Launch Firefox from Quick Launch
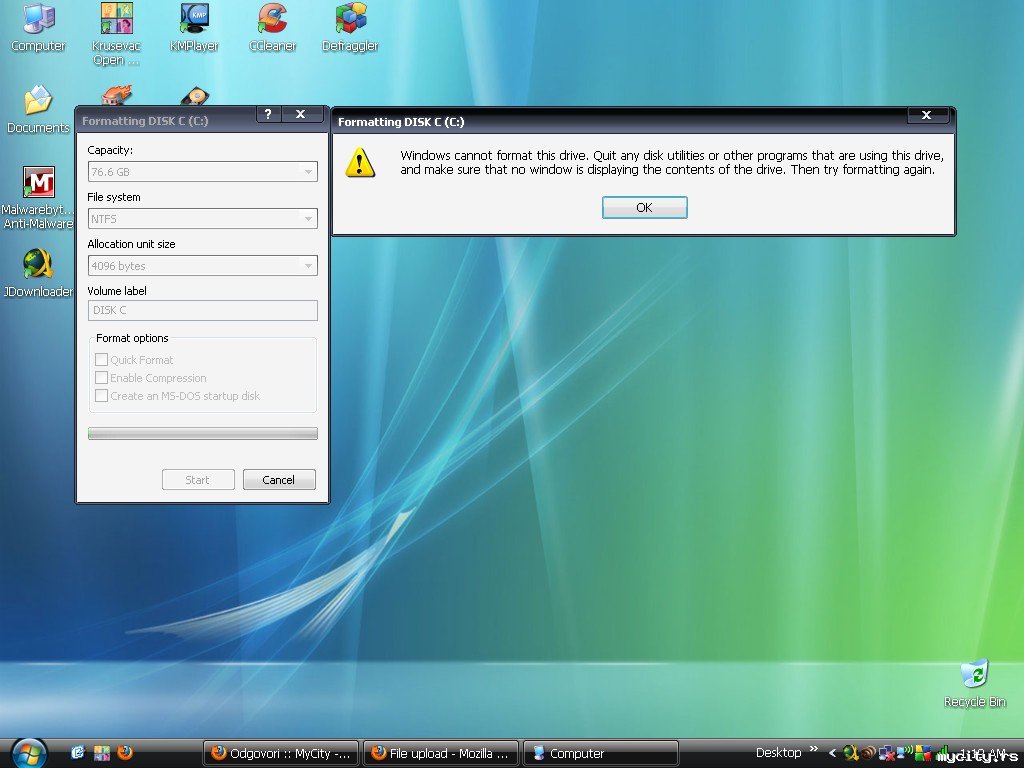1024x768 pixels. click(x=125, y=753)
